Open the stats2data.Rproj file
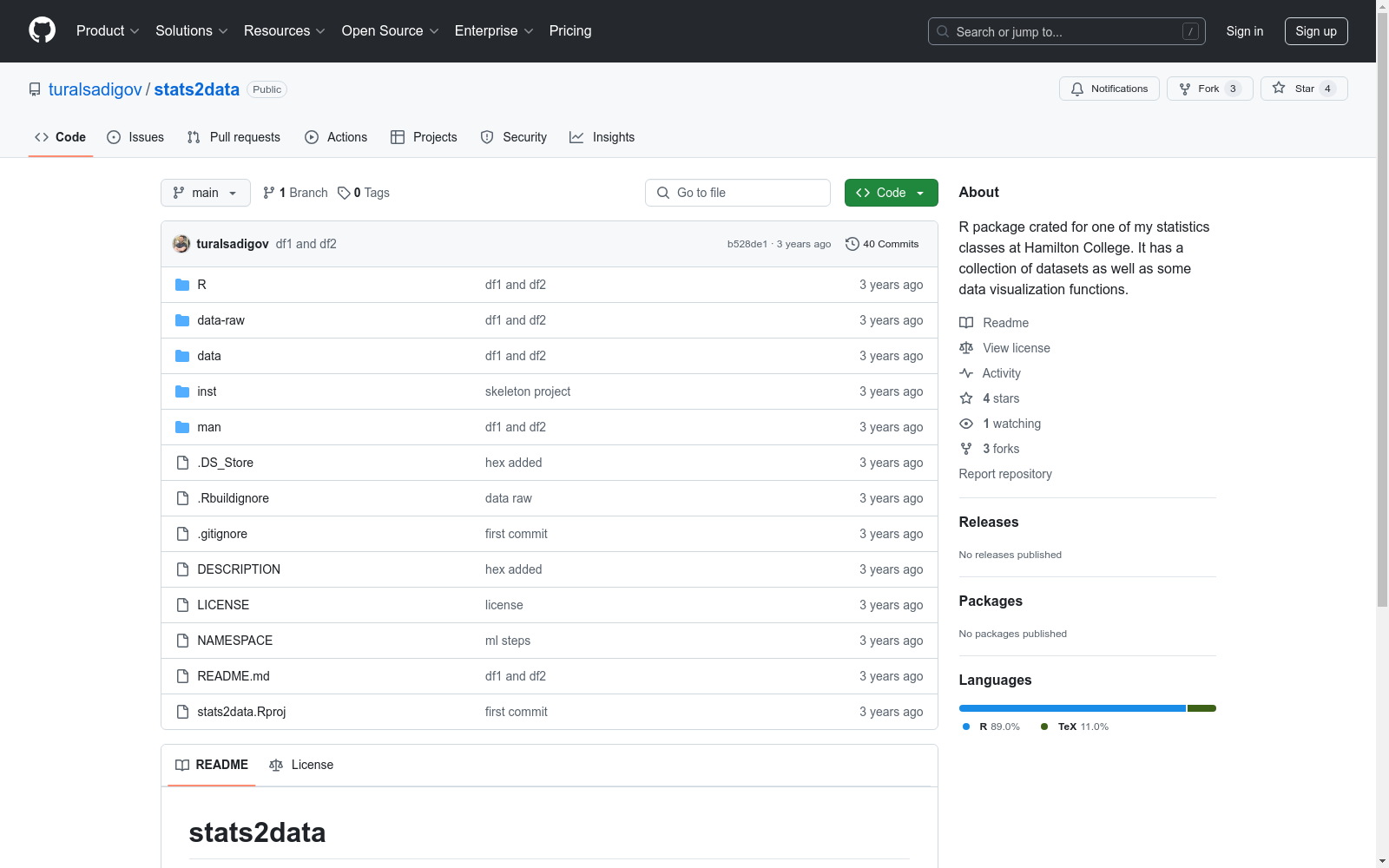The image size is (1389, 868). 241,712
